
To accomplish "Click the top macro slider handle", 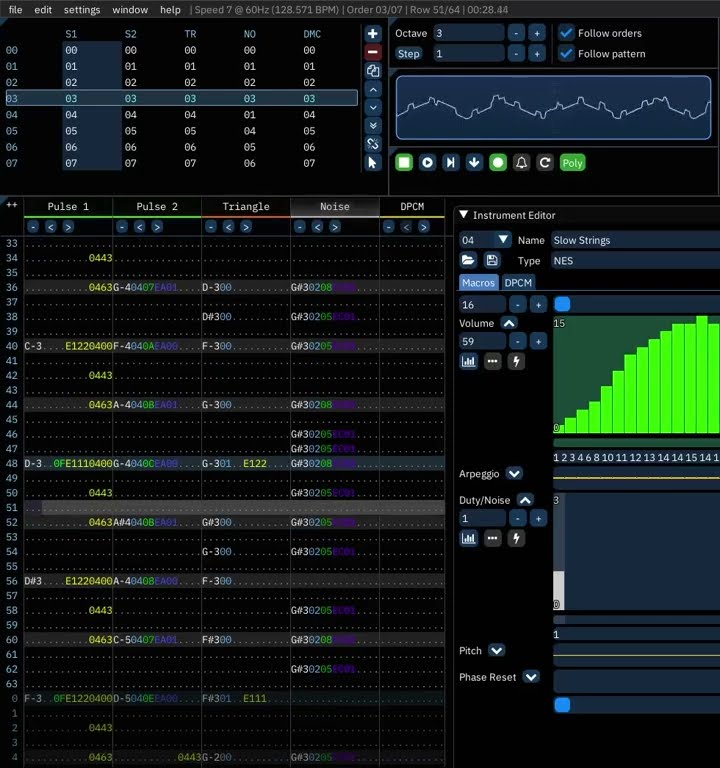I will tap(562, 304).
